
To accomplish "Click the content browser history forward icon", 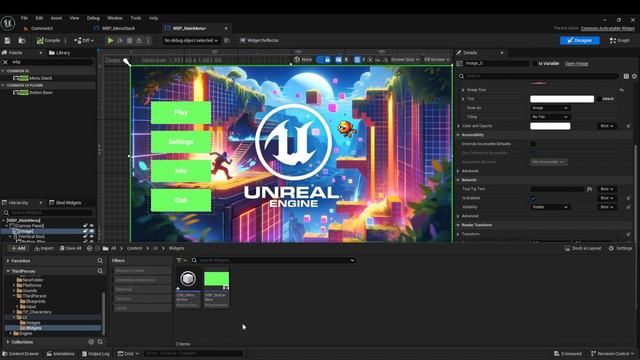I will (x=98, y=248).
